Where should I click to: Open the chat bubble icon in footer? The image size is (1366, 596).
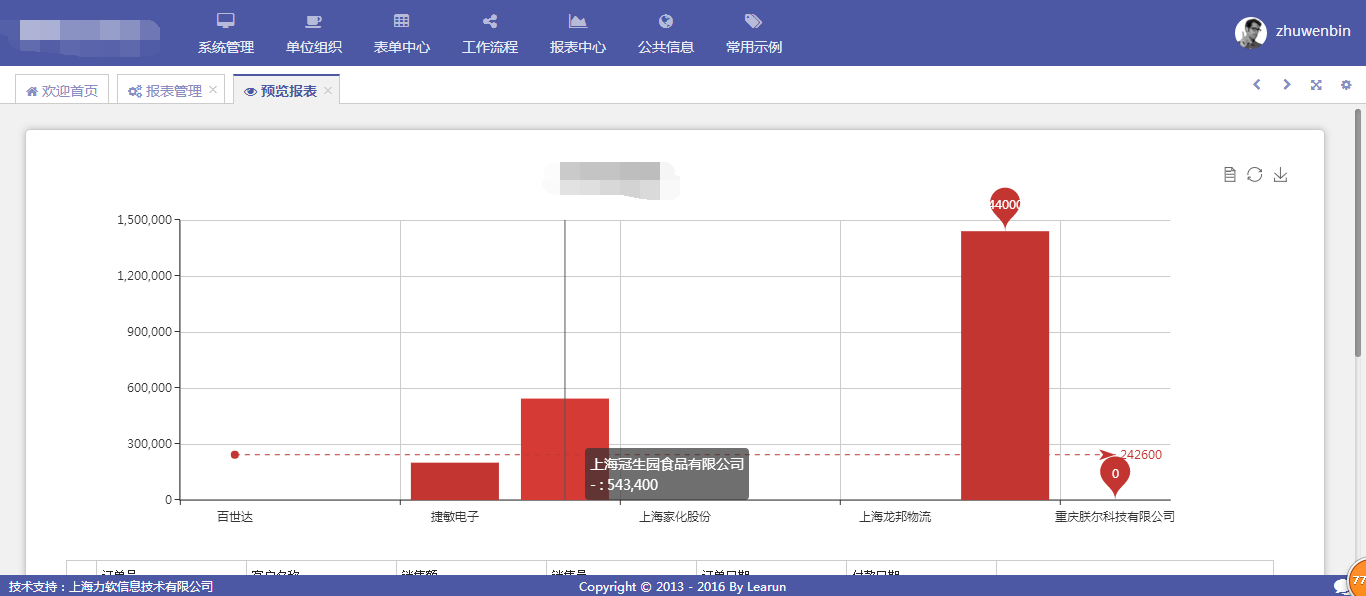(1341, 587)
